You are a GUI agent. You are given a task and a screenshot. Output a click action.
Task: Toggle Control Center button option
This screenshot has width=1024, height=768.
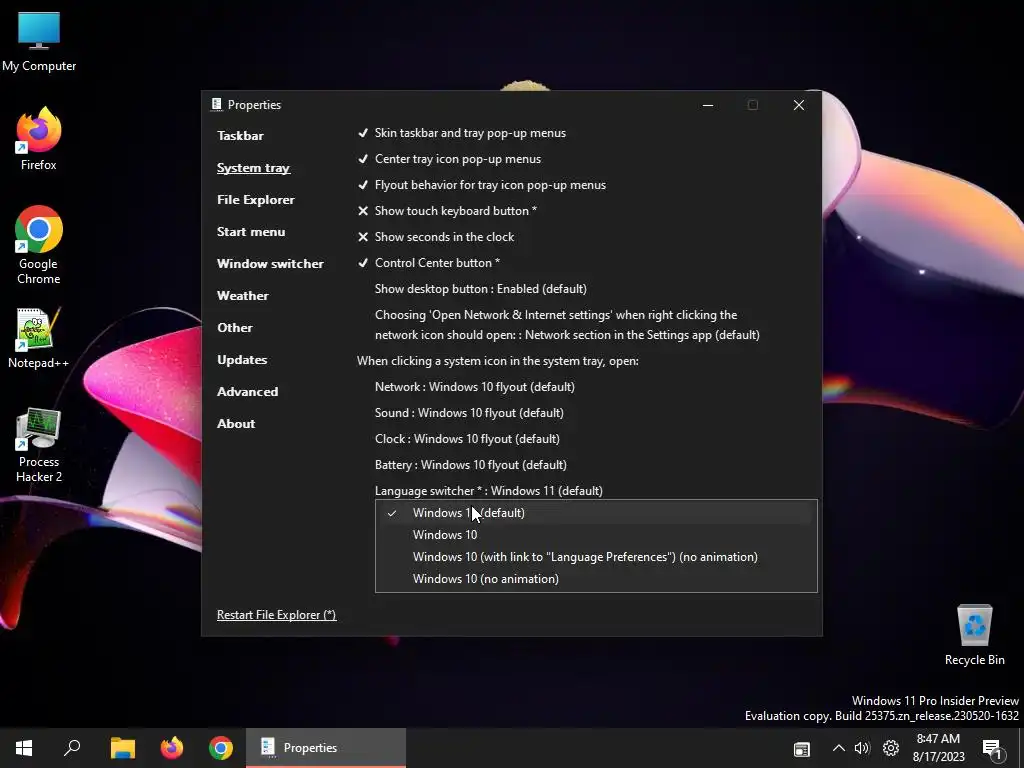coord(428,263)
